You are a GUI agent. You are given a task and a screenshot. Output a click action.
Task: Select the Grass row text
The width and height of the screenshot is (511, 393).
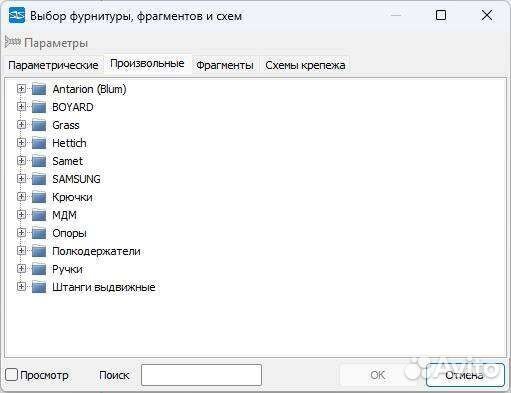[x=66, y=125]
